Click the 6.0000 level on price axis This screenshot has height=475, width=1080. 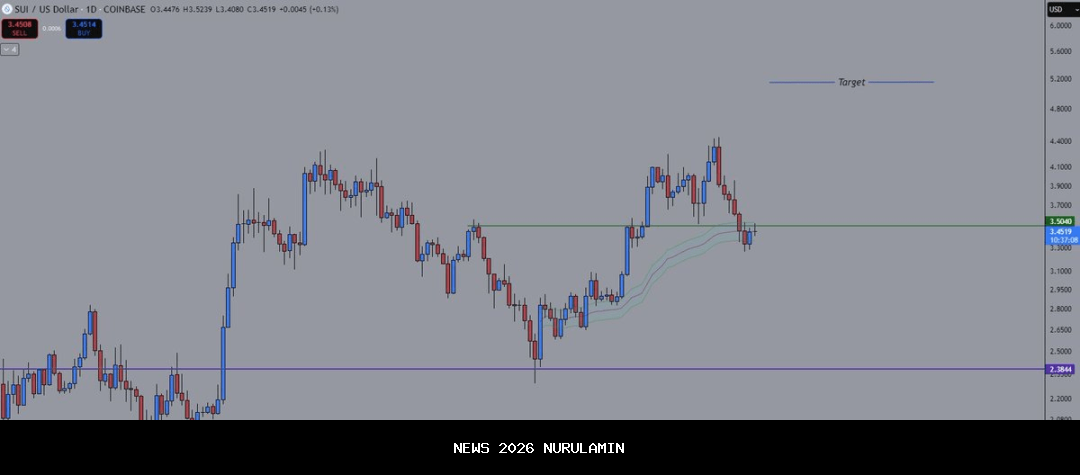1060,25
